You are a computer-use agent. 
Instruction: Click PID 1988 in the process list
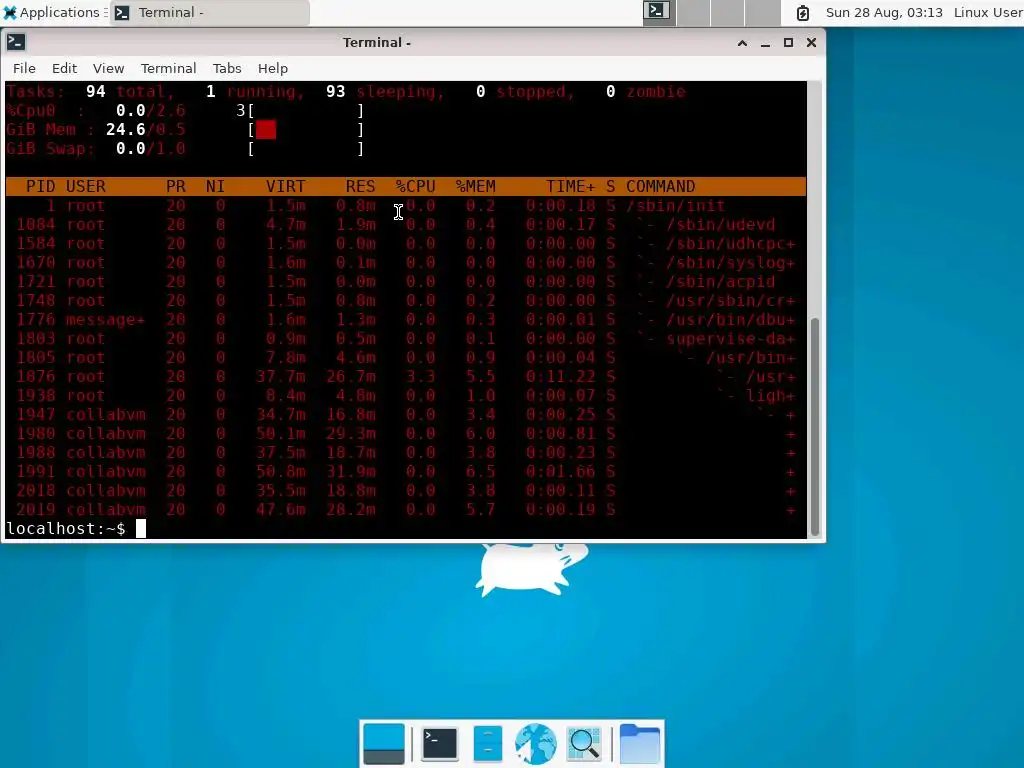pyautogui.click(x=36, y=453)
